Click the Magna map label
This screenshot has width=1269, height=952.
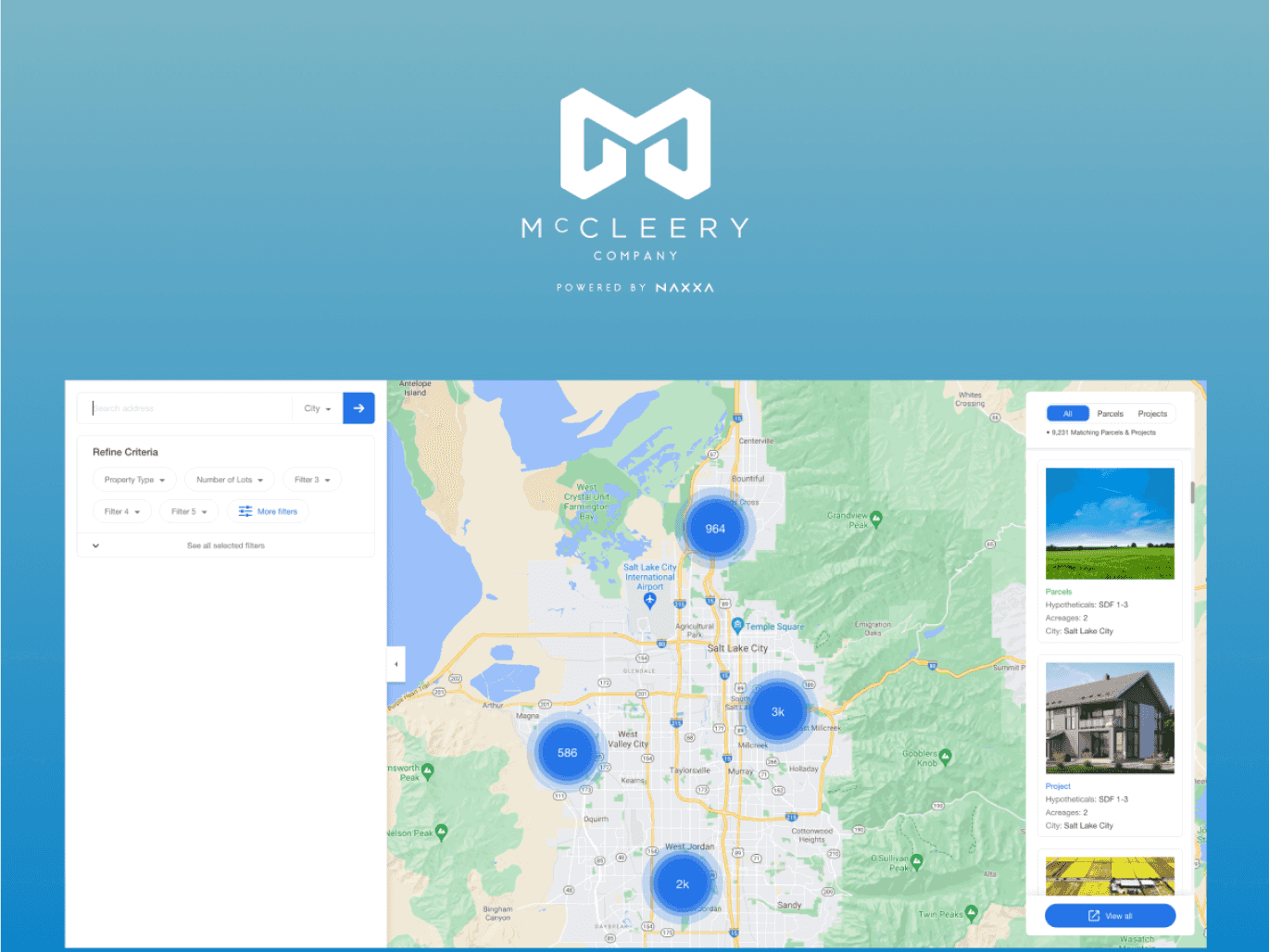click(x=527, y=716)
